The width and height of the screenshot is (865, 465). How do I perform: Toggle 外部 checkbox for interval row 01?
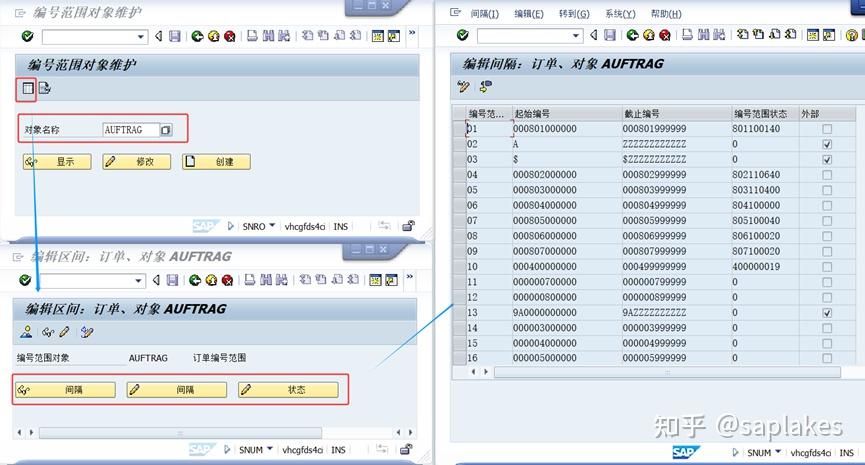pos(826,129)
